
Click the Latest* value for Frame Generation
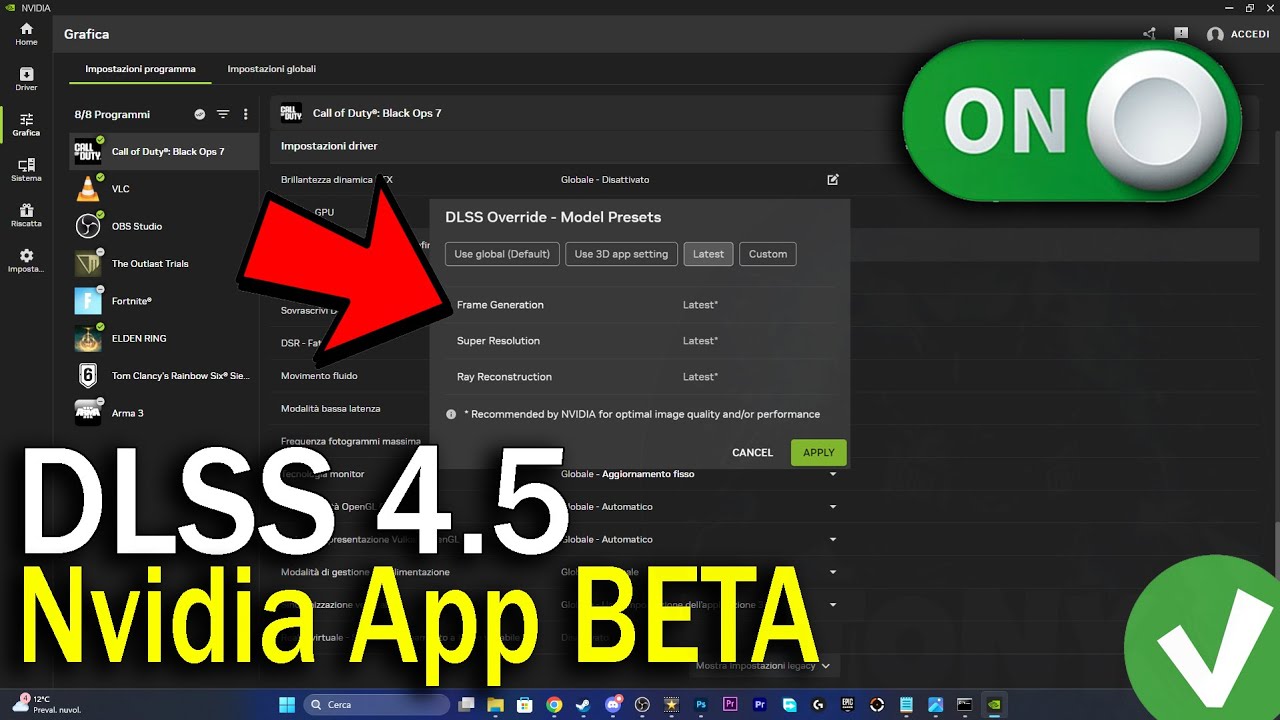(700, 305)
